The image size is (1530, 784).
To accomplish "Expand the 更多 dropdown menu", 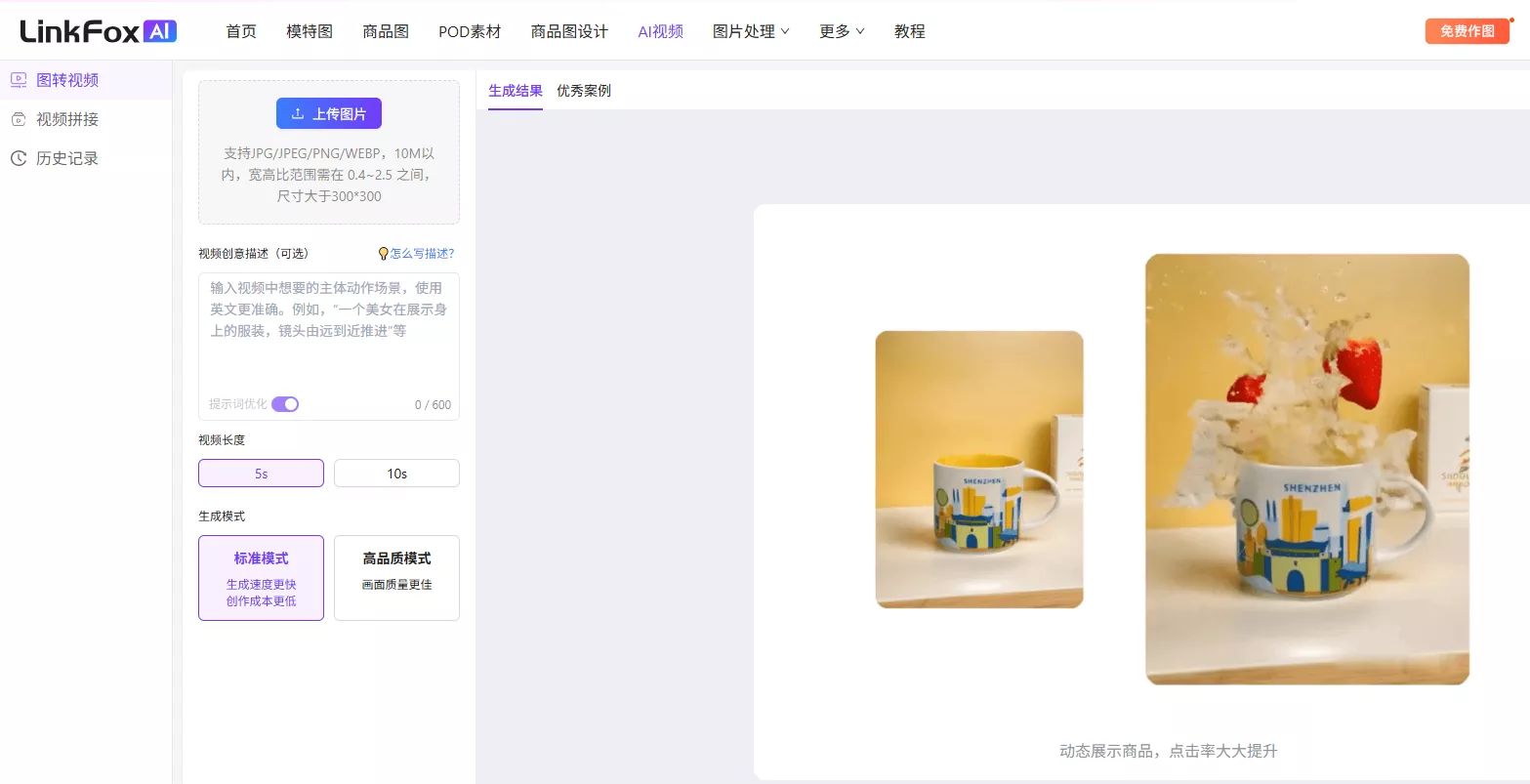I will 842,31.
